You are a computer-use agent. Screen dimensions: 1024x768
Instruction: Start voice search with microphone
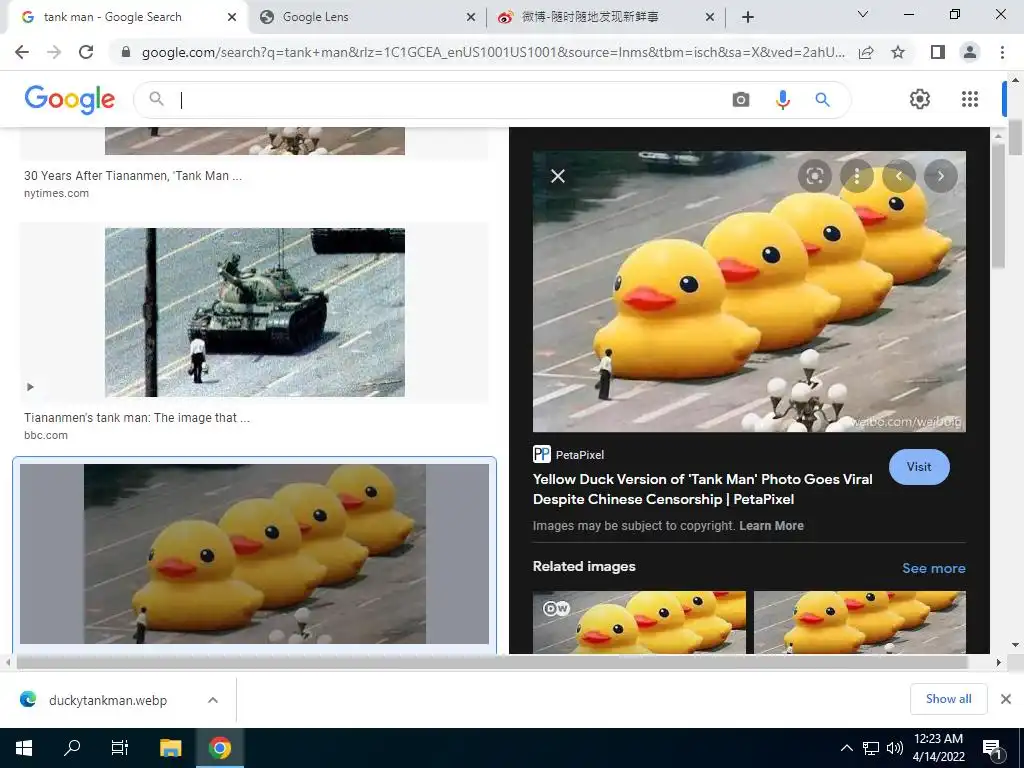782,99
